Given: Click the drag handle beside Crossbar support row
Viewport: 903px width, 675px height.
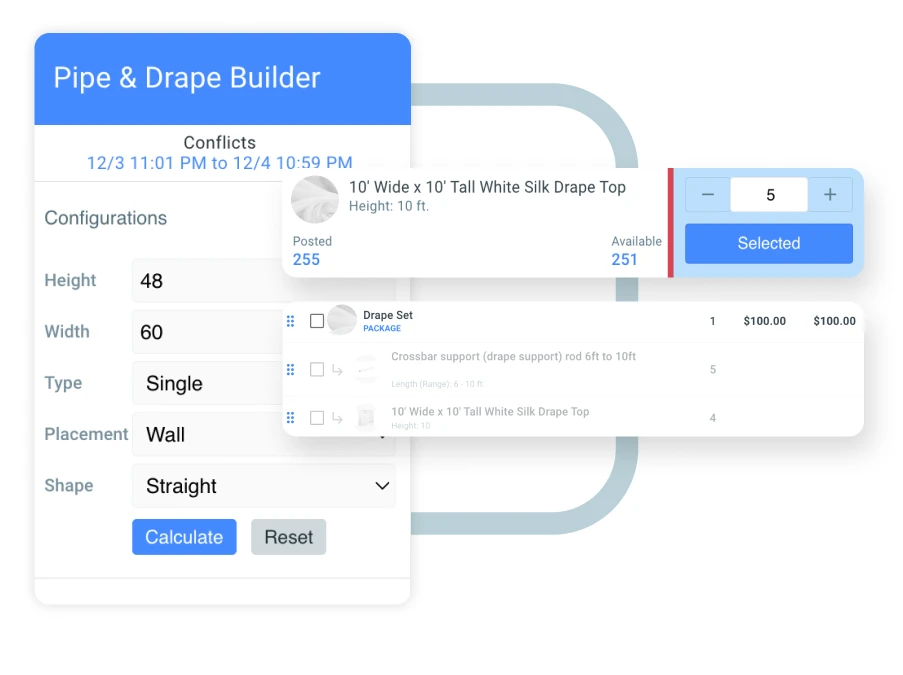Looking at the screenshot, I should 291,369.
